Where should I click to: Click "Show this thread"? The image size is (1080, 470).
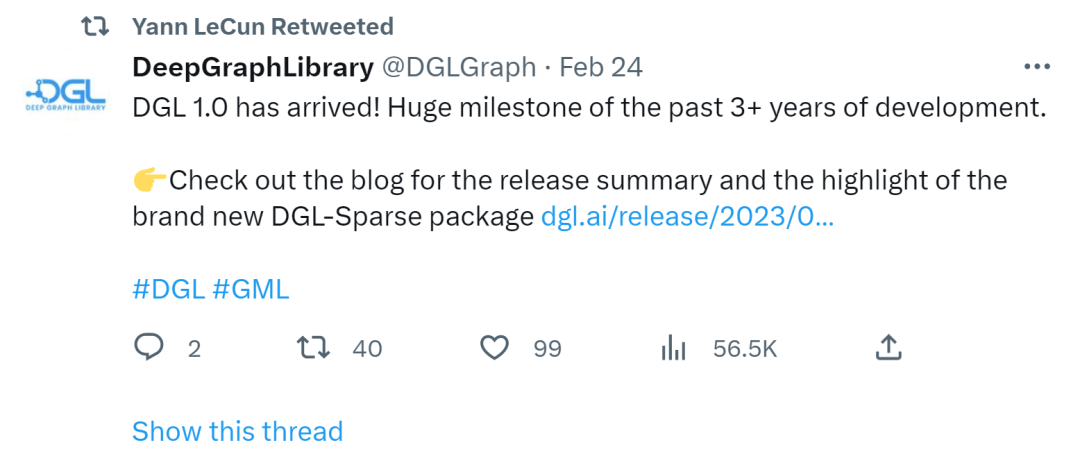pyautogui.click(x=237, y=431)
